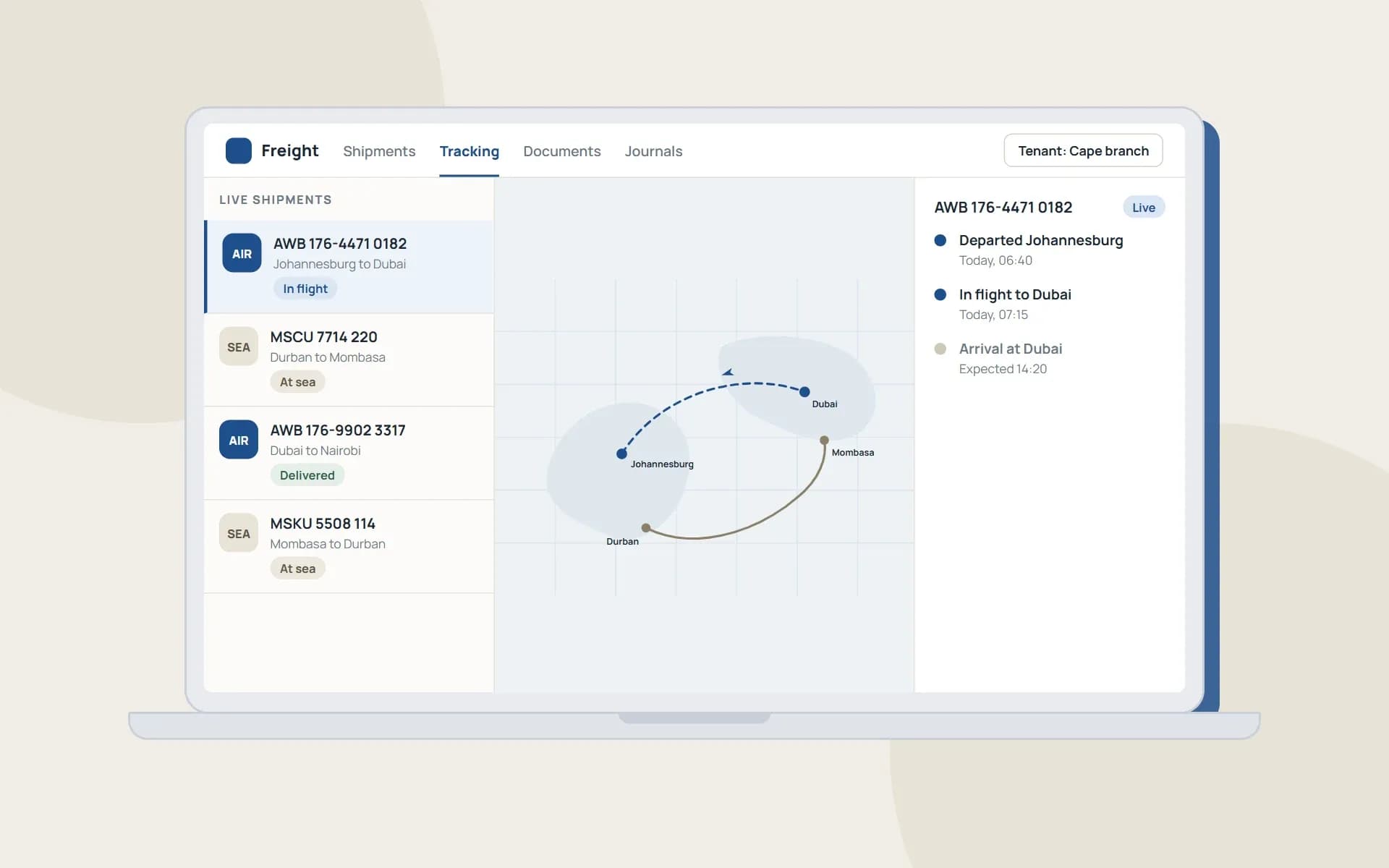Select shipment title AWB 176-4471 0182 in list
1389x868 pixels.
click(x=340, y=244)
